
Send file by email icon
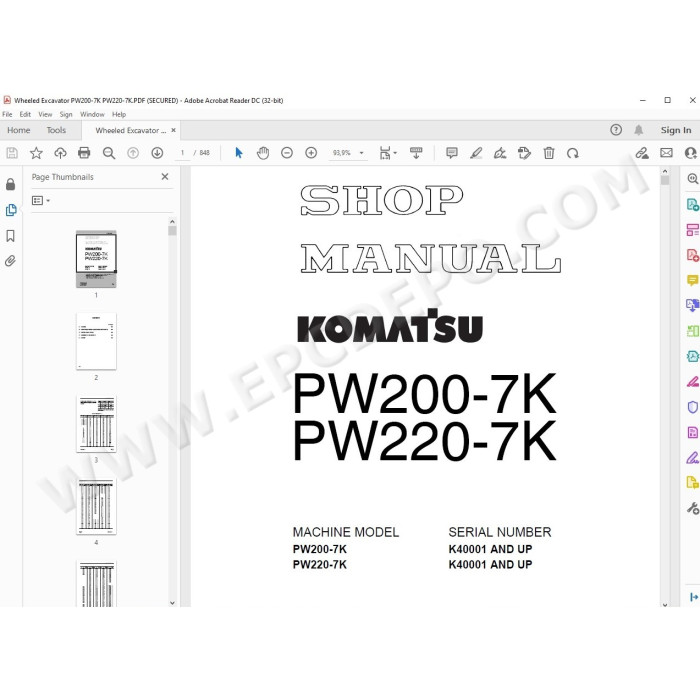pyautogui.click(x=667, y=153)
